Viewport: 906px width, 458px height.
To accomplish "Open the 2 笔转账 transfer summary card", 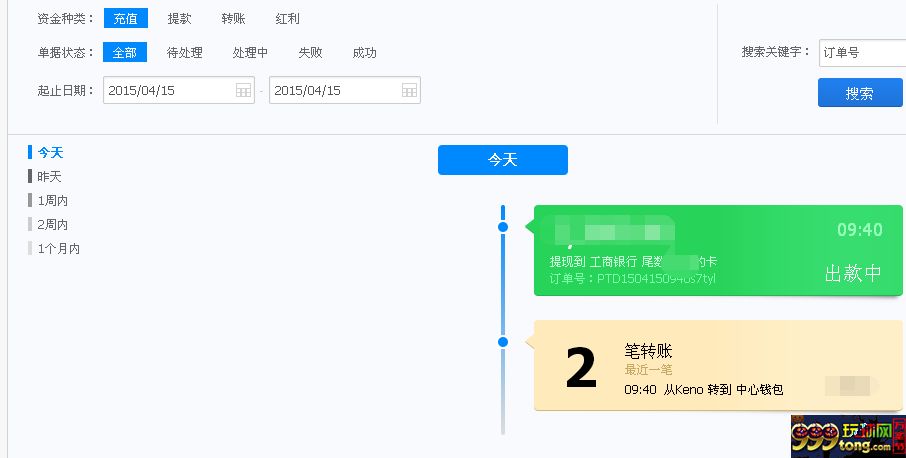I will [718, 365].
